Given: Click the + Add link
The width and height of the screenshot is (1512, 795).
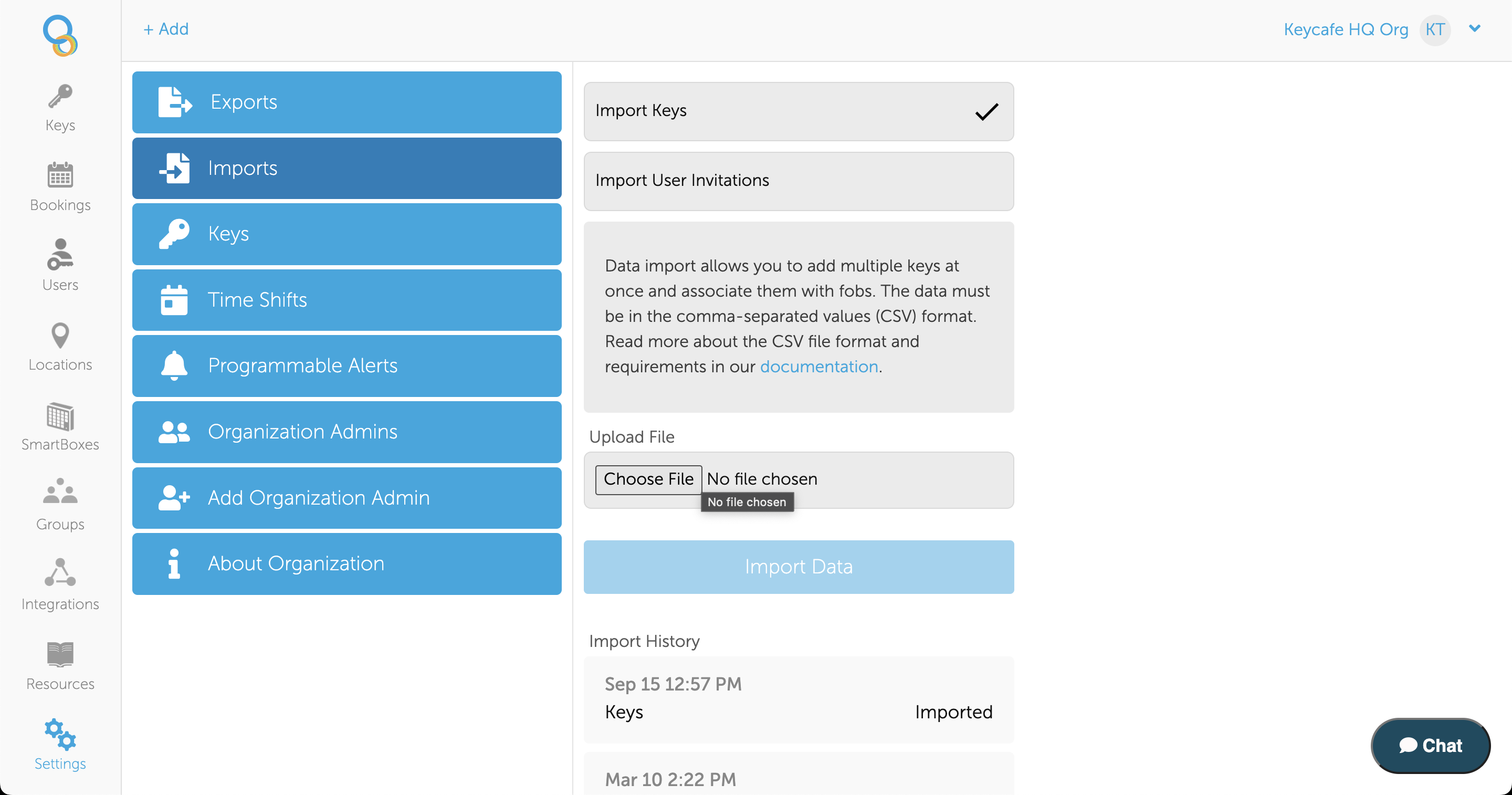Looking at the screenshot, I should (166, 29).
